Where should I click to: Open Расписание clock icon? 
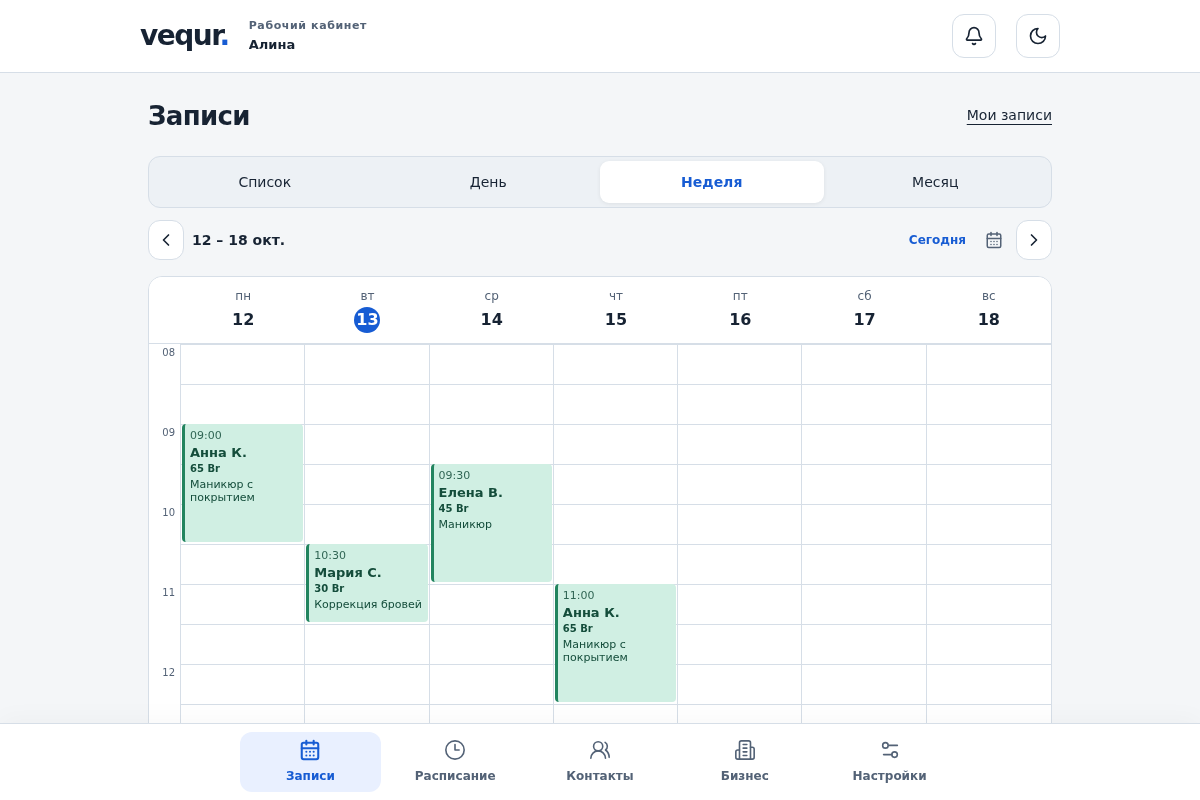pyautogui.click(x=455, y=750)
